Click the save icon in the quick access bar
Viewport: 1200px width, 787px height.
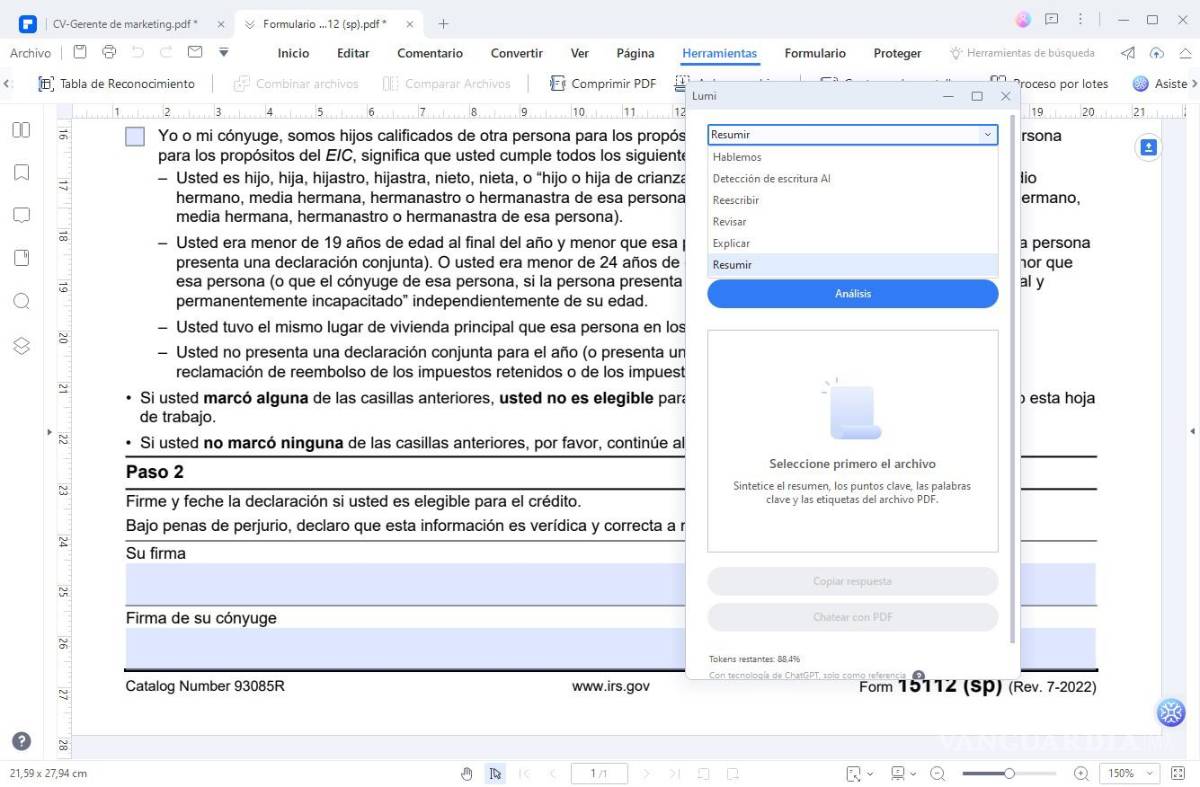coord(80,52)
